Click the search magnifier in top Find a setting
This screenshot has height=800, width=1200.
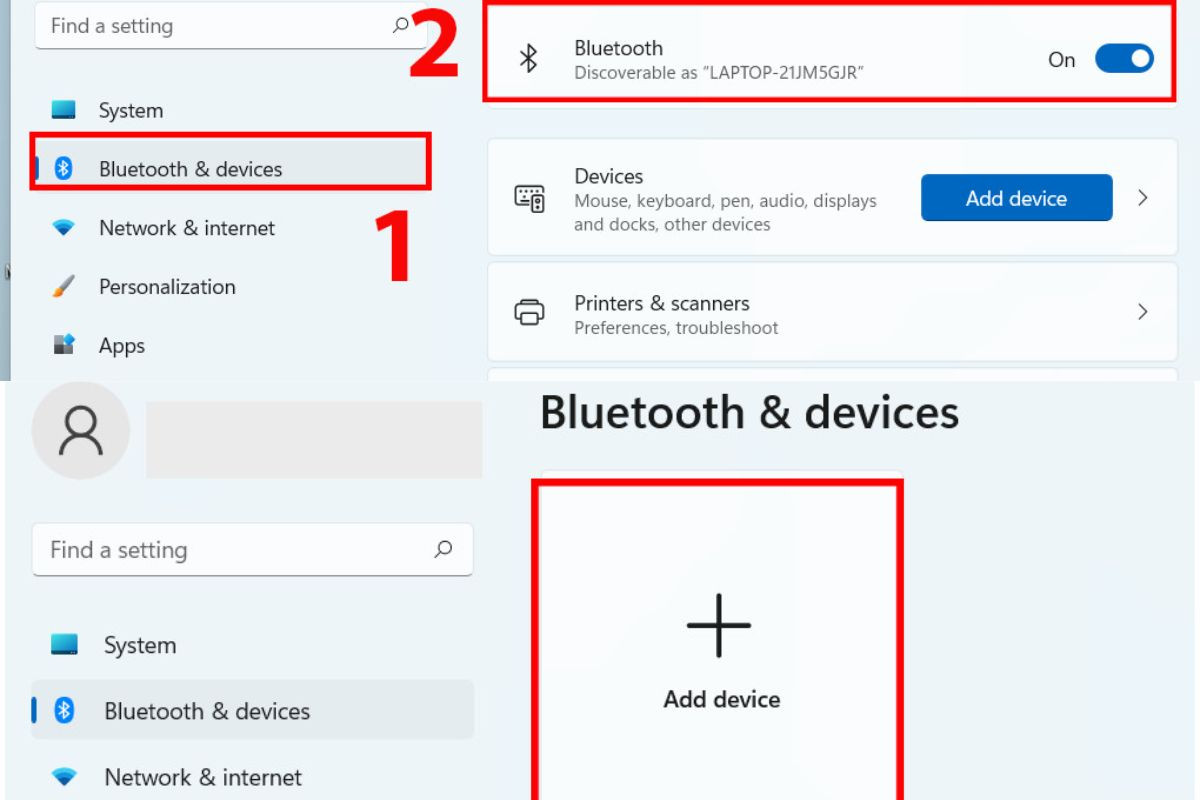pyautogui.click(x=401, y=26)
